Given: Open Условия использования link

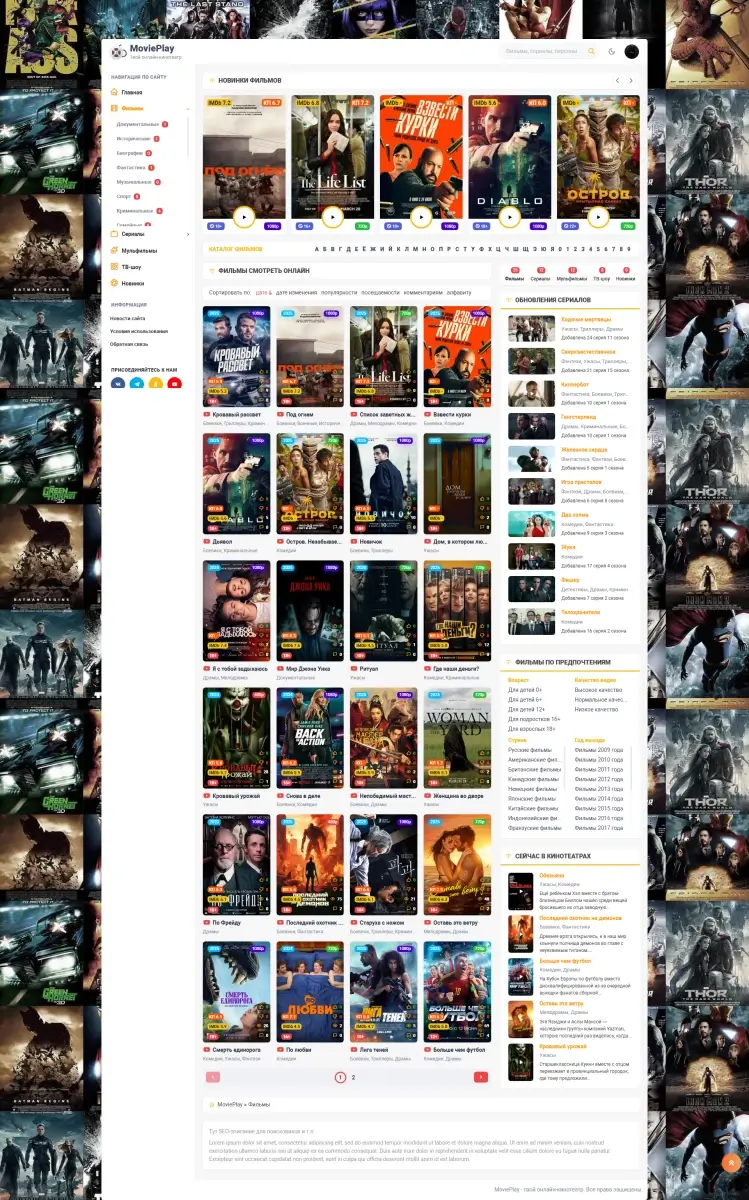Looking at the screenshot, I should click(139, 331).
